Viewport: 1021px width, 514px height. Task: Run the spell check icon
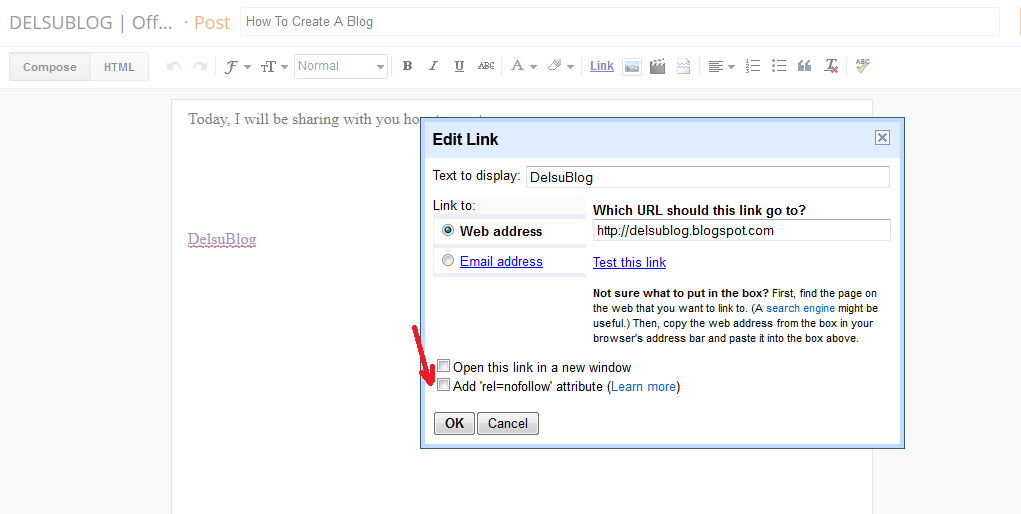[862, 66]
